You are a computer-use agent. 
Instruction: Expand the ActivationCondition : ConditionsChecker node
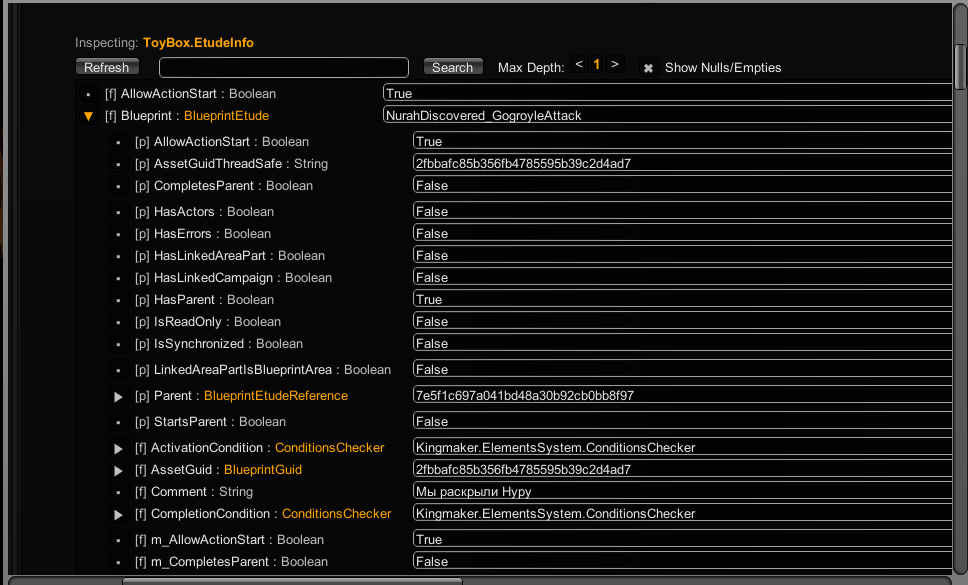(118, 449)
